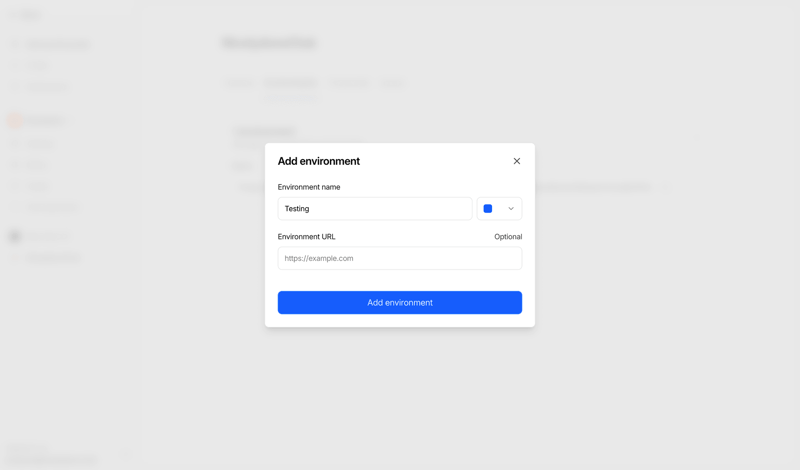Click the https://example.com placeholder field
This screenshot has height=470, width=800.
pyautogui.click(x=400, y=258)
